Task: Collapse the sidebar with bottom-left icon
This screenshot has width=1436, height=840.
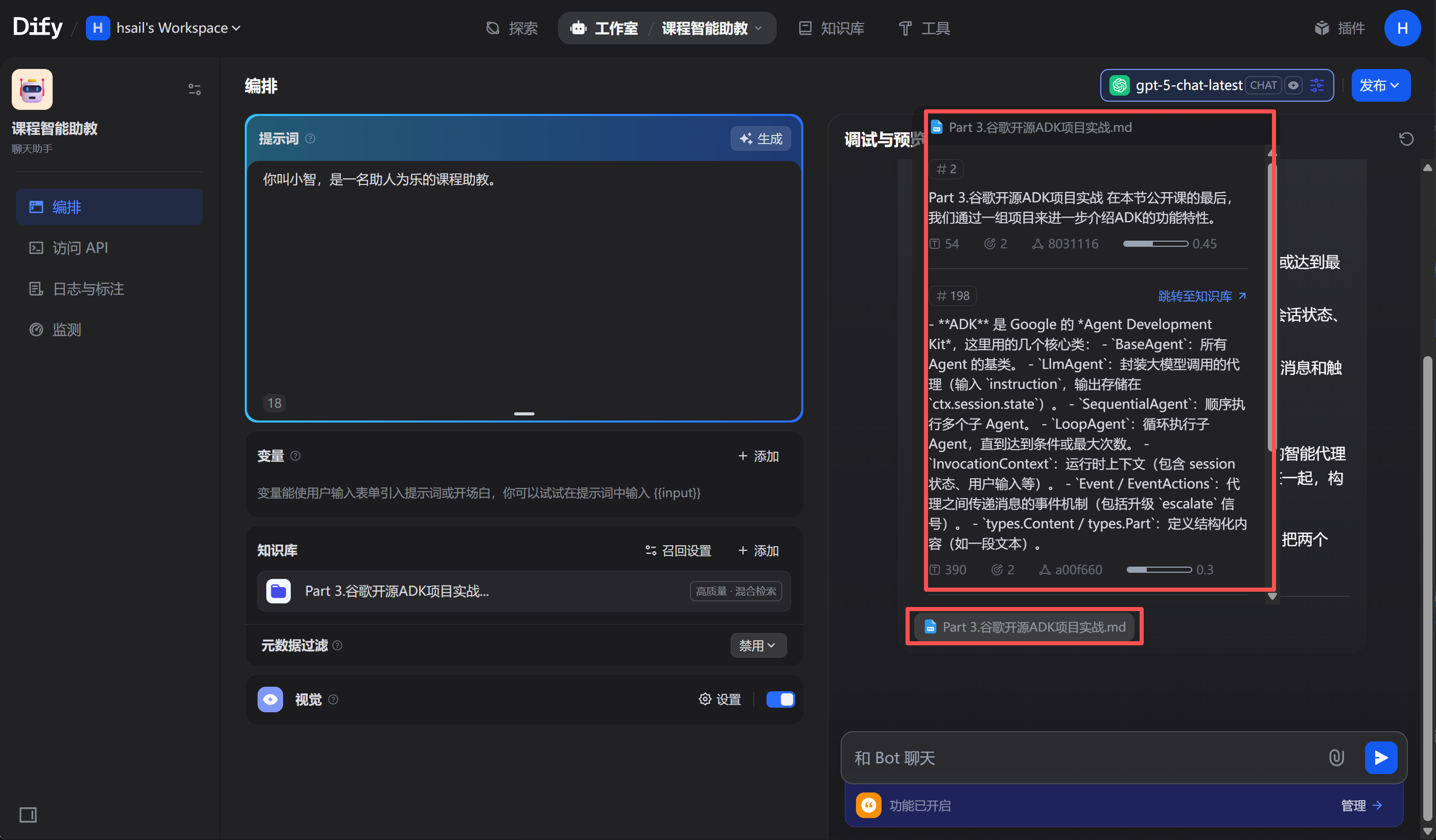Action: pyautogui.click(x=28, y=814)
